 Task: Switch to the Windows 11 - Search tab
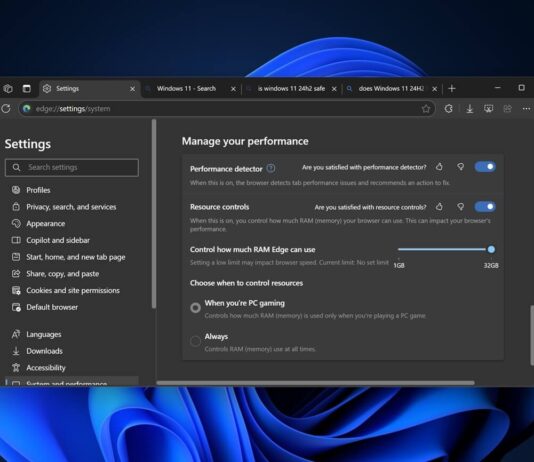tap(191, 89)
